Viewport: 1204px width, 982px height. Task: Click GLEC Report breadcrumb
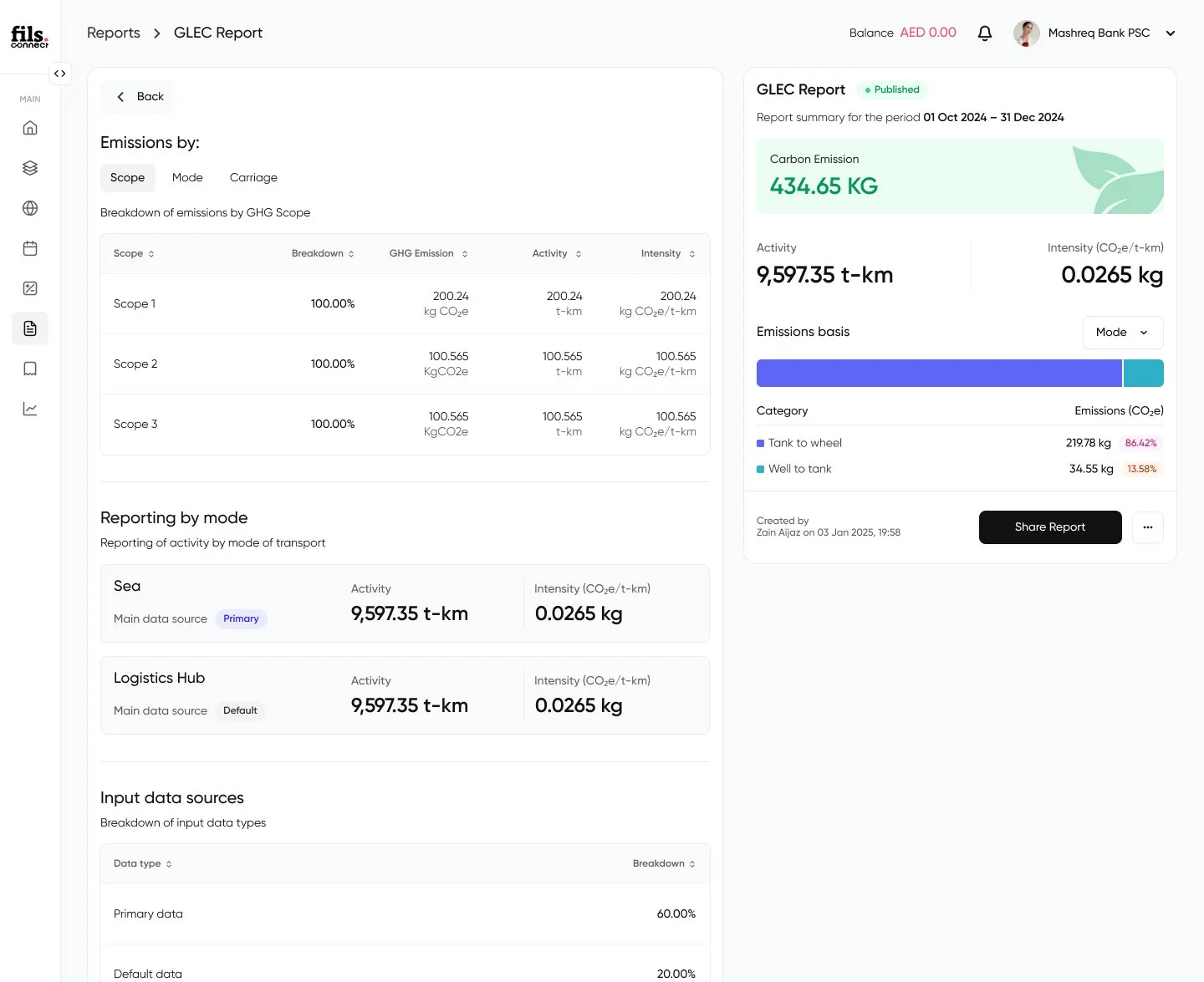218,33
